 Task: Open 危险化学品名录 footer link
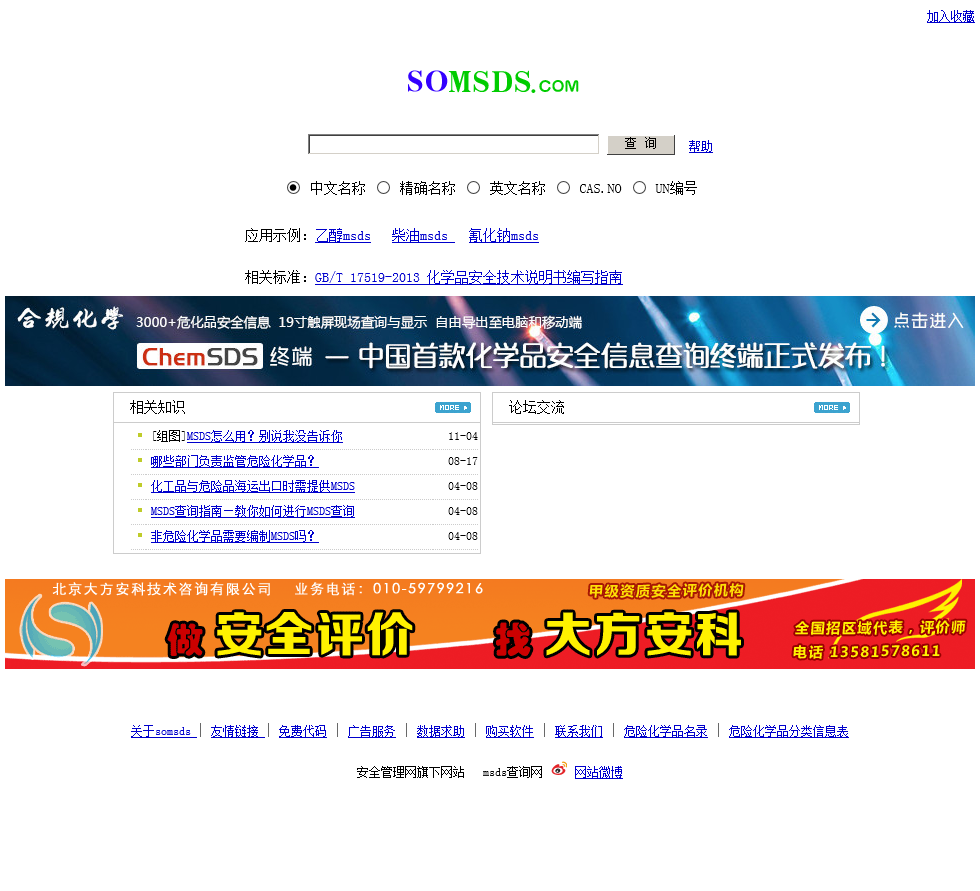tap(666, 731)
